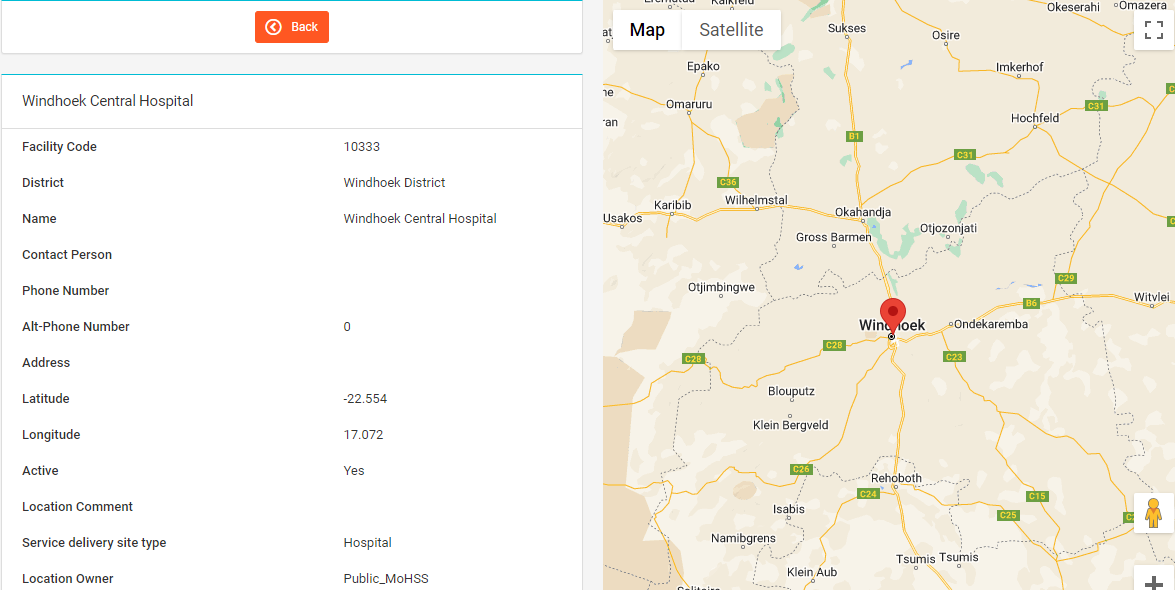The image size is (1175, 590).
Task: Click the C26 road shield
Action: click(x=800, y=469)
